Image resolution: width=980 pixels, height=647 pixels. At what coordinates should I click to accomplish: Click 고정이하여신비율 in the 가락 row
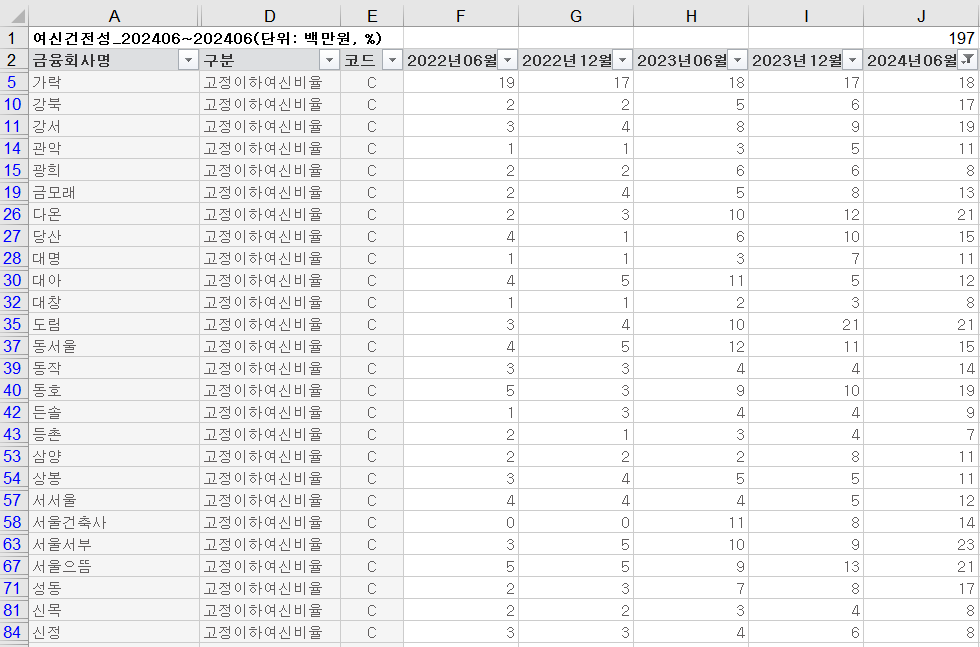(x=270, y=82)
